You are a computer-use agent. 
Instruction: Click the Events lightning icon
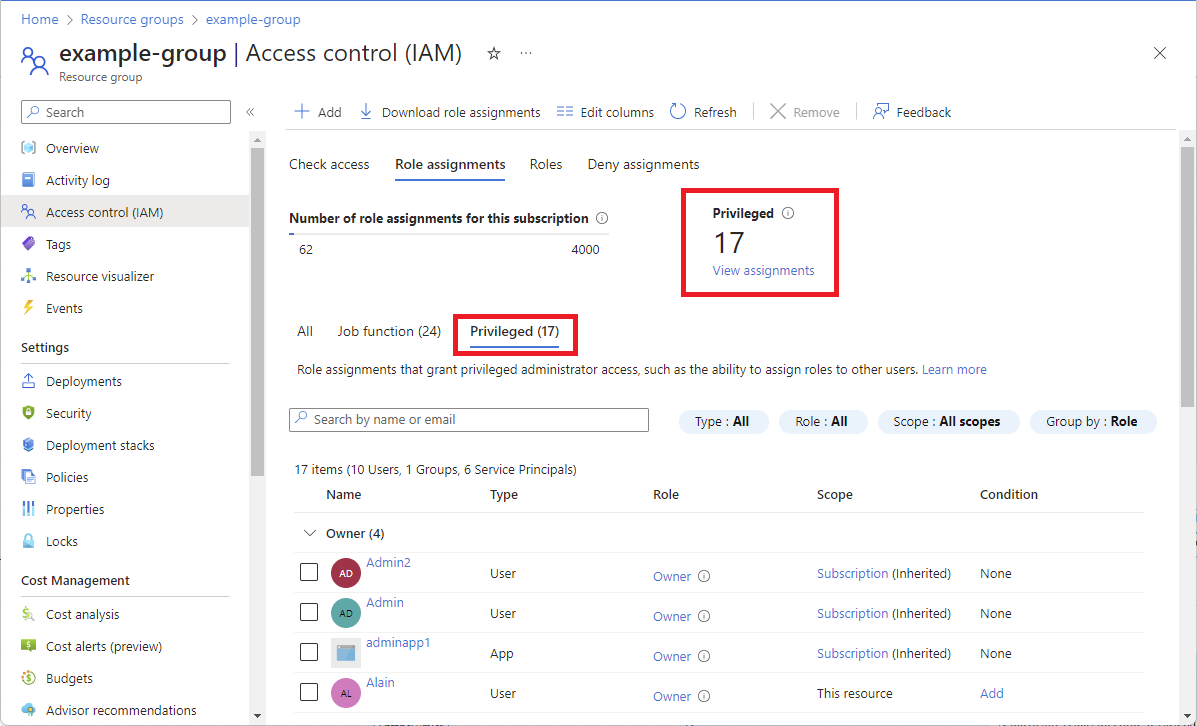pos(28,308)
